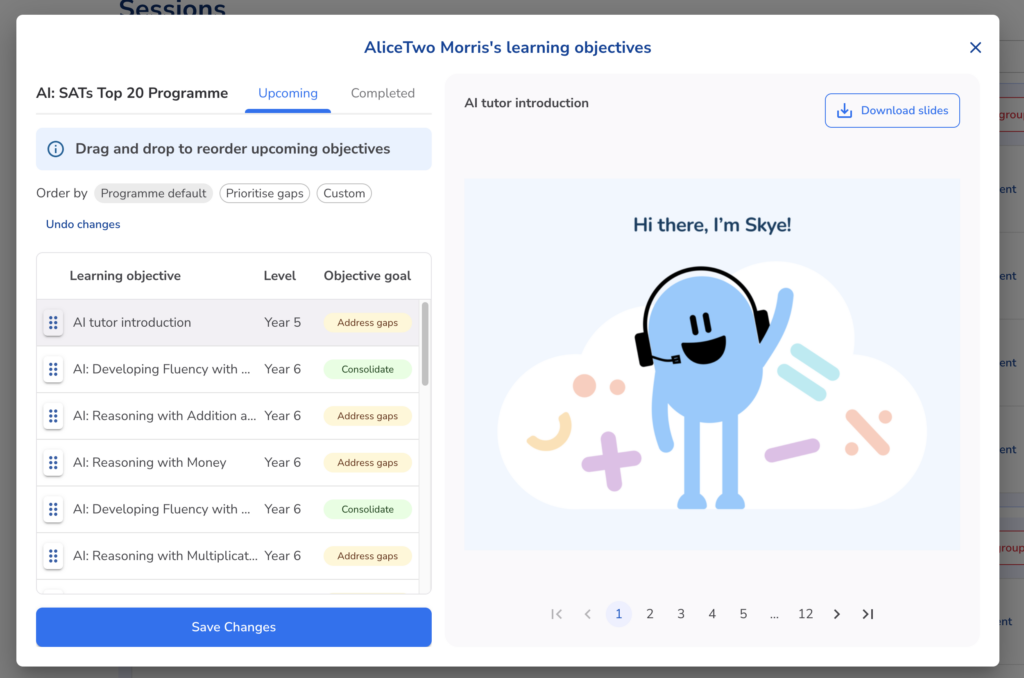Jump to the first slide page
The image size is (1024, 678).
coord(557,614)
